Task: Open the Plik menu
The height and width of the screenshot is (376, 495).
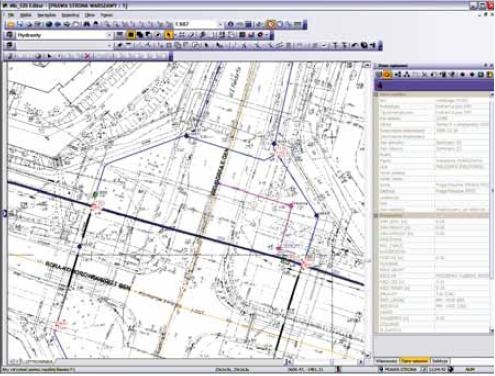Action: click(x=11, y=15)
